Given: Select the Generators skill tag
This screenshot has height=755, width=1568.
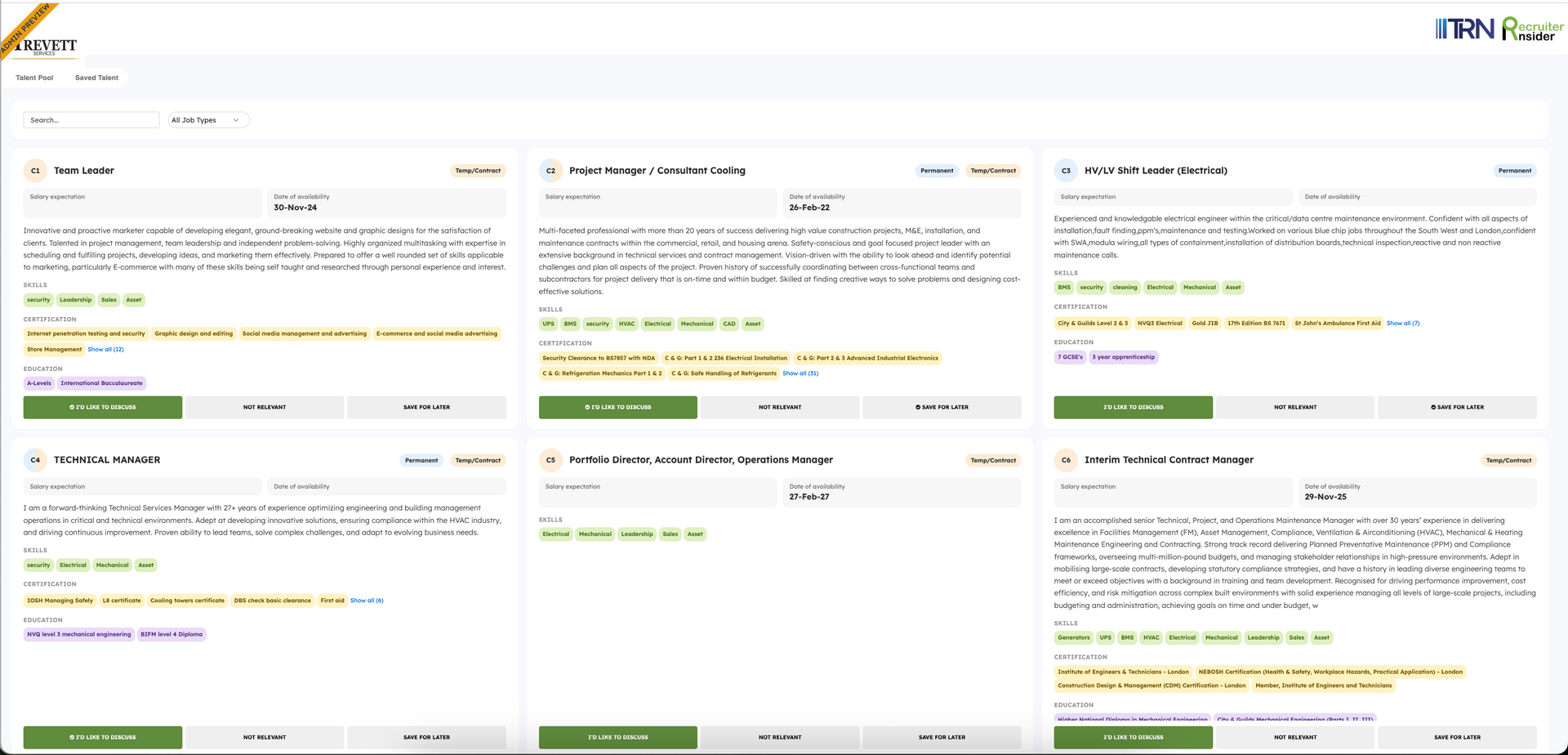Looking at the screenshot, I should pyautogui.click(x=1073, y=638).
